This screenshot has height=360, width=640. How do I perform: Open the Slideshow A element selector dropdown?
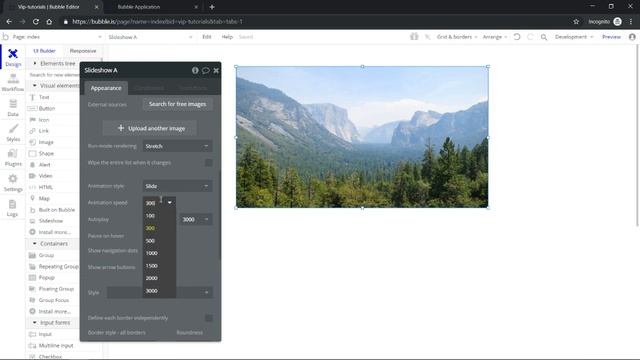click(150, 37)
